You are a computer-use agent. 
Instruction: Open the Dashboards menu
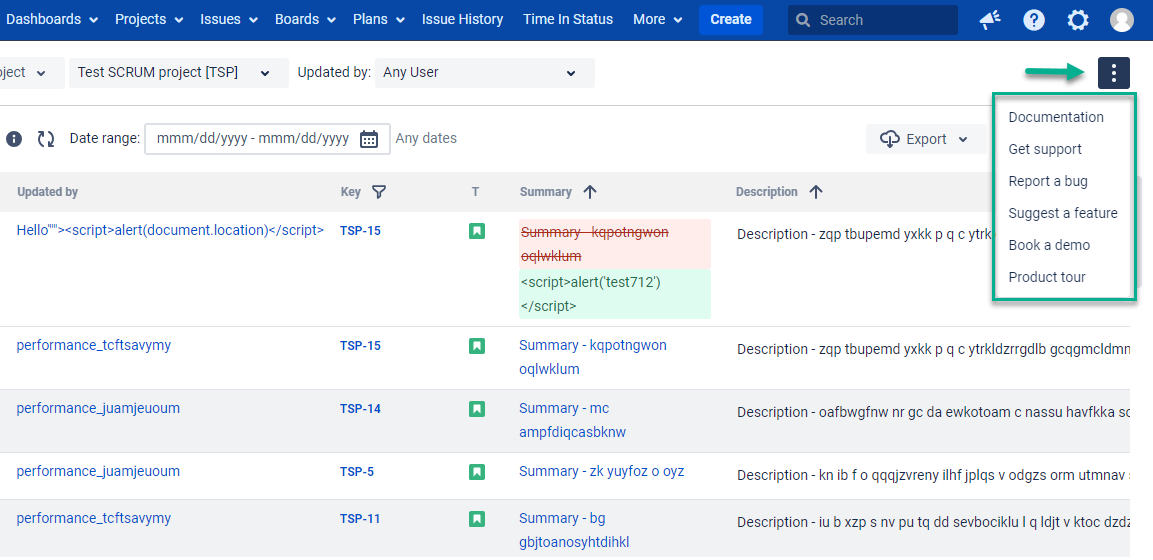(x=52, y=19)
